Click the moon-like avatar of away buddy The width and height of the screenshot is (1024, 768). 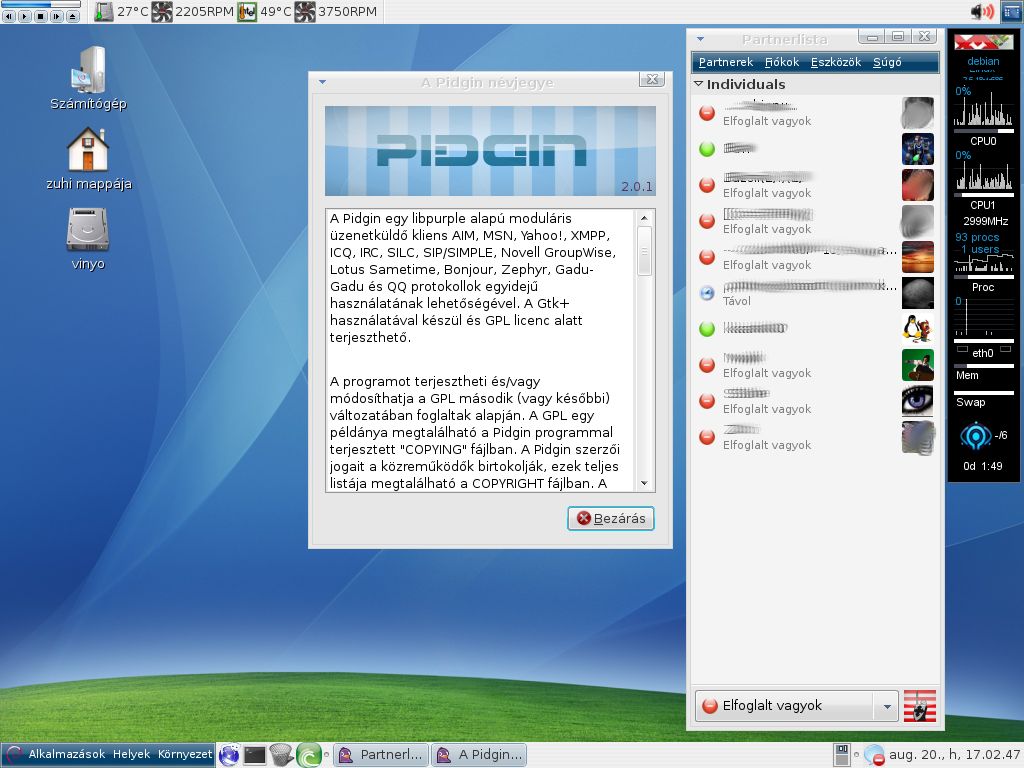tap(918, 293)
